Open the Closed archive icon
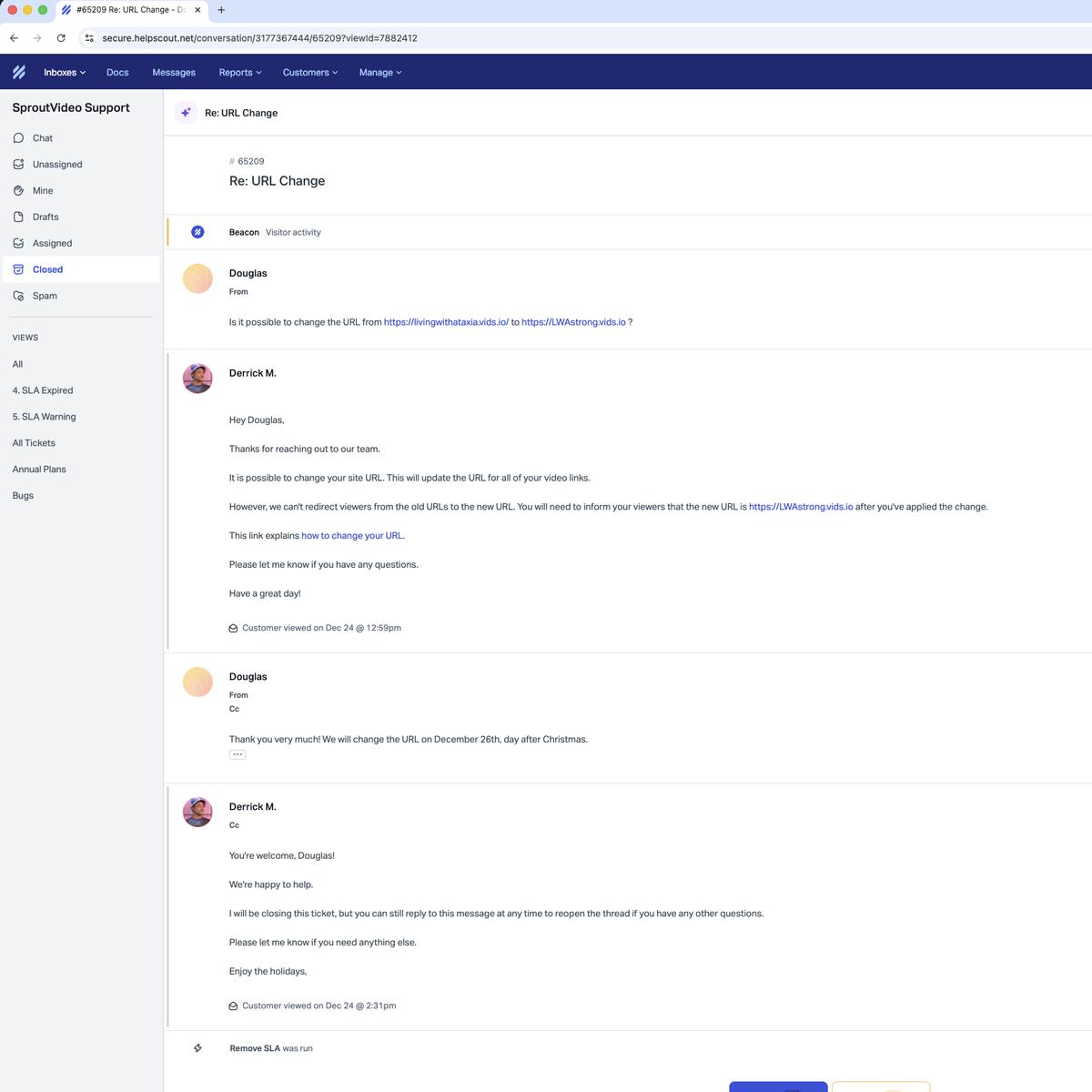Viewport: 1092px width, 1092px height. pos(18,270)
